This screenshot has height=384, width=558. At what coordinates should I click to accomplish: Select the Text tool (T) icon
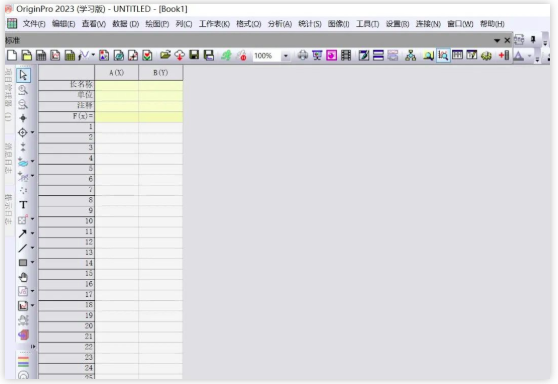(x=23, y=205)
